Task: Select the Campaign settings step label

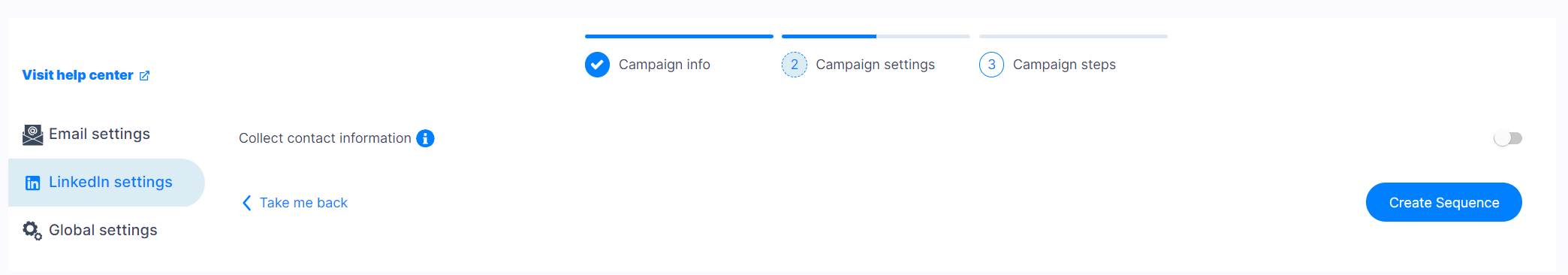Action: tap(875, 65)
